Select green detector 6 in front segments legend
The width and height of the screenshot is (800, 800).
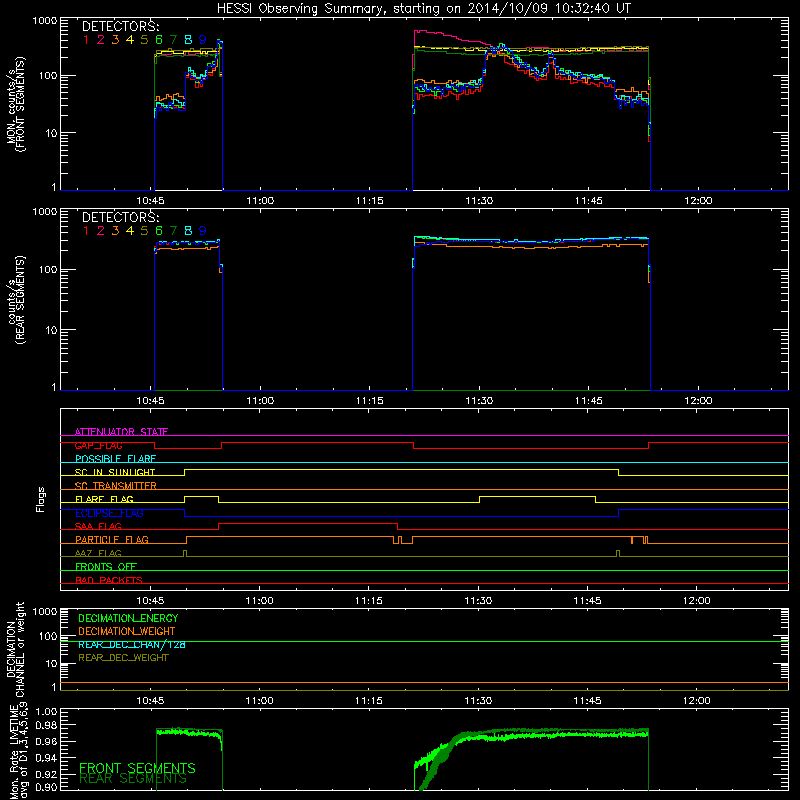(x=159, y=40)
